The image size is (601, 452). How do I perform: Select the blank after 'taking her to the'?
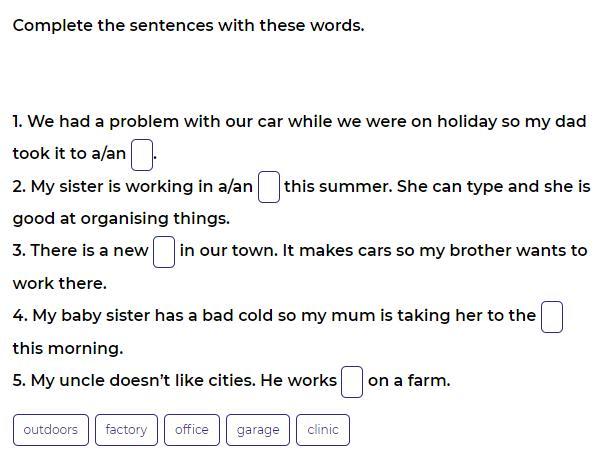point(552,317)
